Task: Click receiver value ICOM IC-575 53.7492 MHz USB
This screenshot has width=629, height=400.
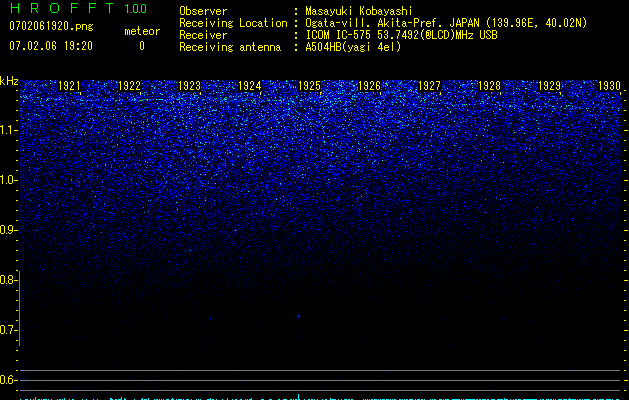Action: (401, 35)
